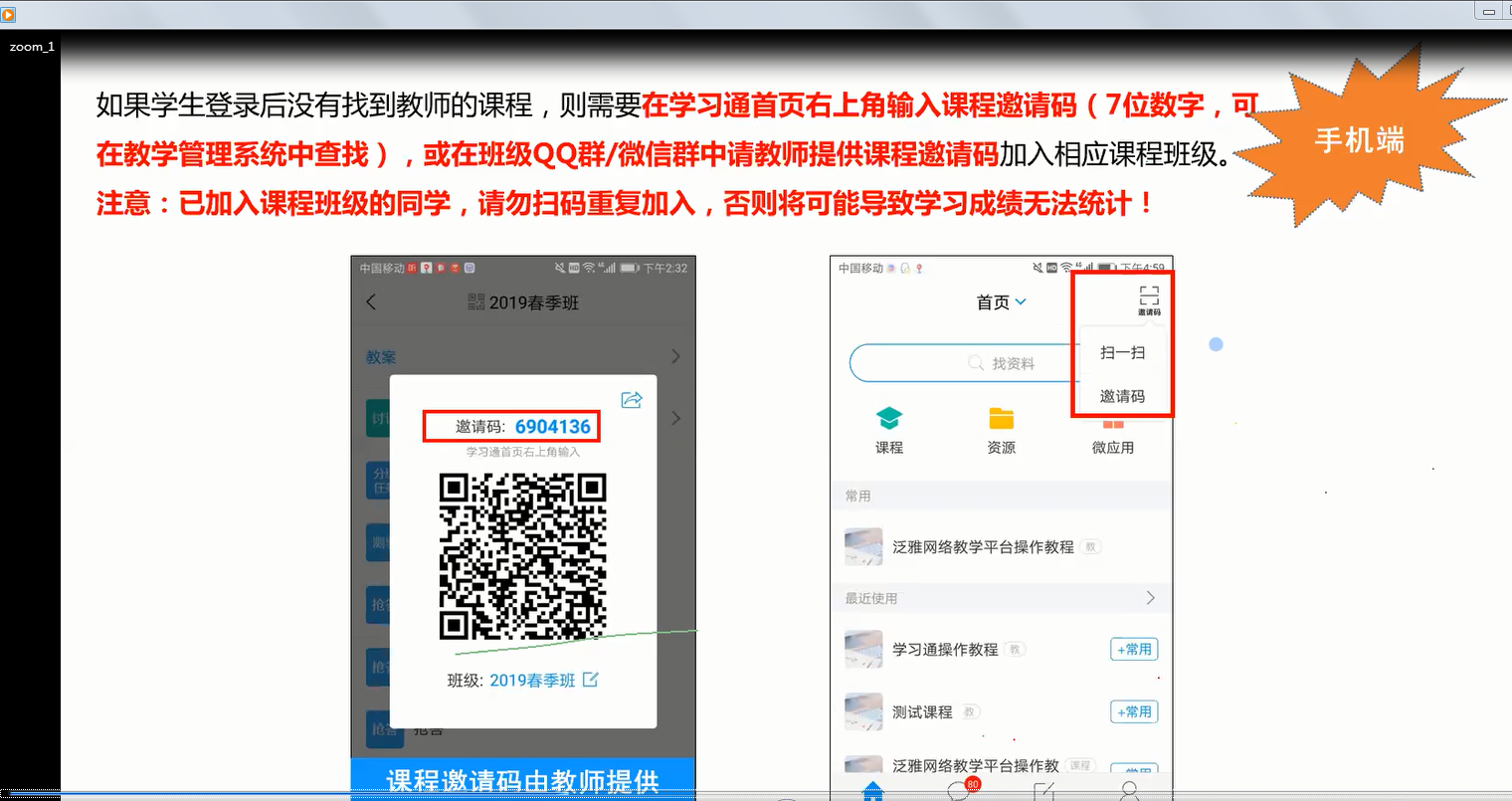Click the messages icon with the 80 badge
The width and height of the screenshot is (1512, 801).
pyautogui.click(x=960, y=790)
